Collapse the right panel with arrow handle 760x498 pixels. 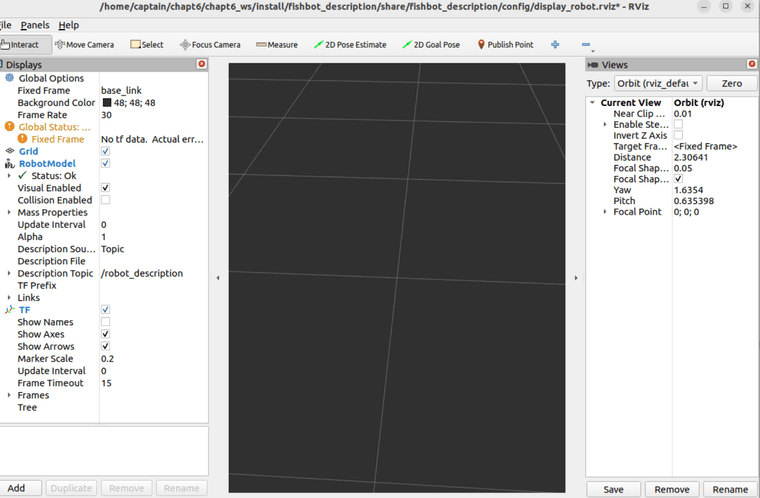pyautogui.click(x=576, y=278)
